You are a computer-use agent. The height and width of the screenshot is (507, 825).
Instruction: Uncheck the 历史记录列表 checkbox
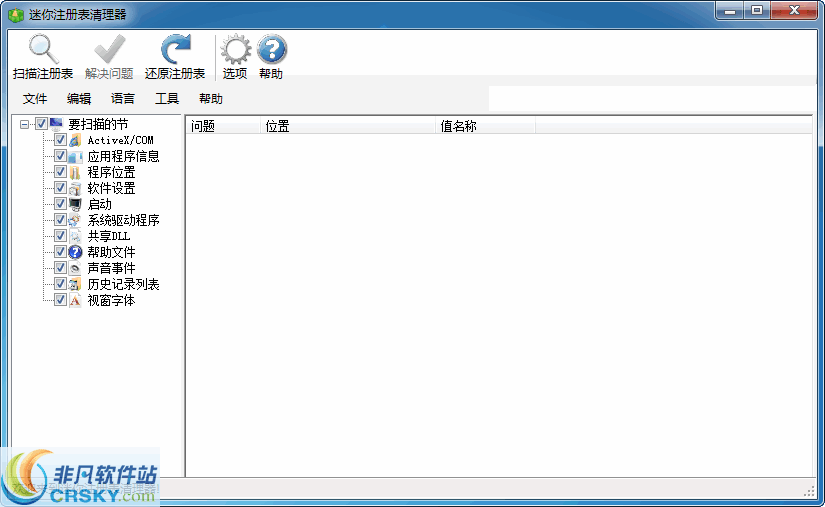(61, 284)
